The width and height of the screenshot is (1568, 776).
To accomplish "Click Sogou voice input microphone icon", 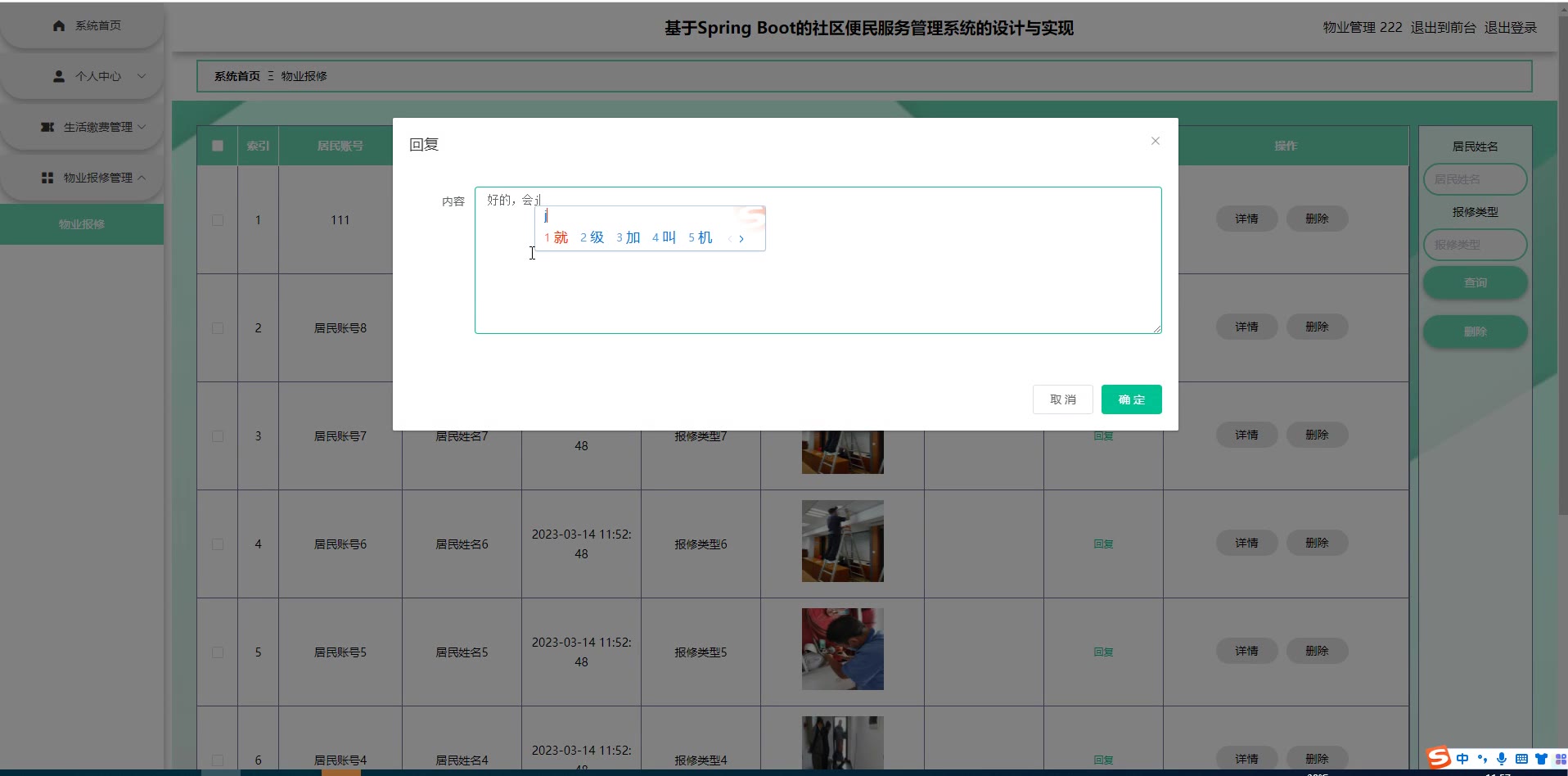I will 1502,759.
